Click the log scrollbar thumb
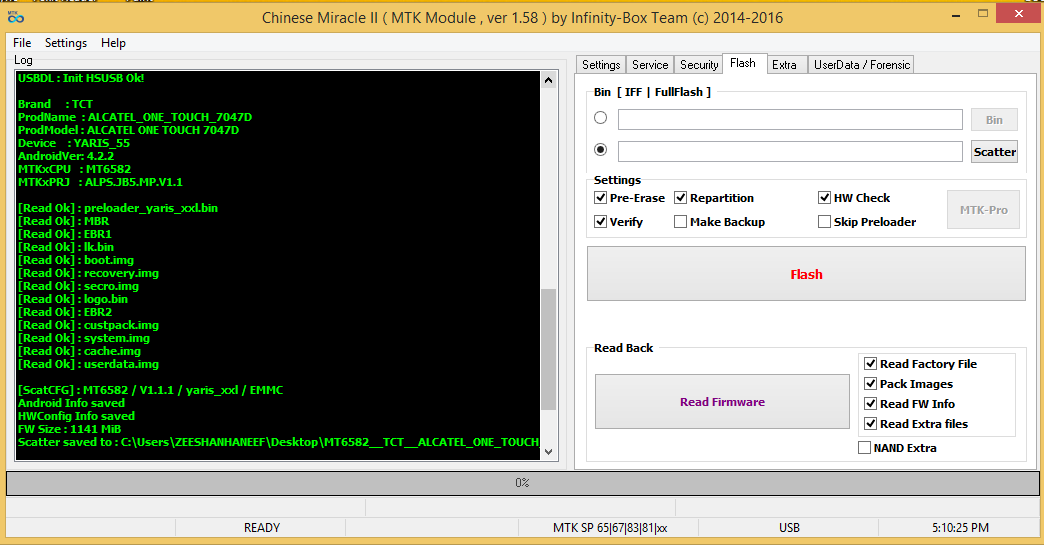This screenshot has height=545, width=1044. click(x=549, y=349)
